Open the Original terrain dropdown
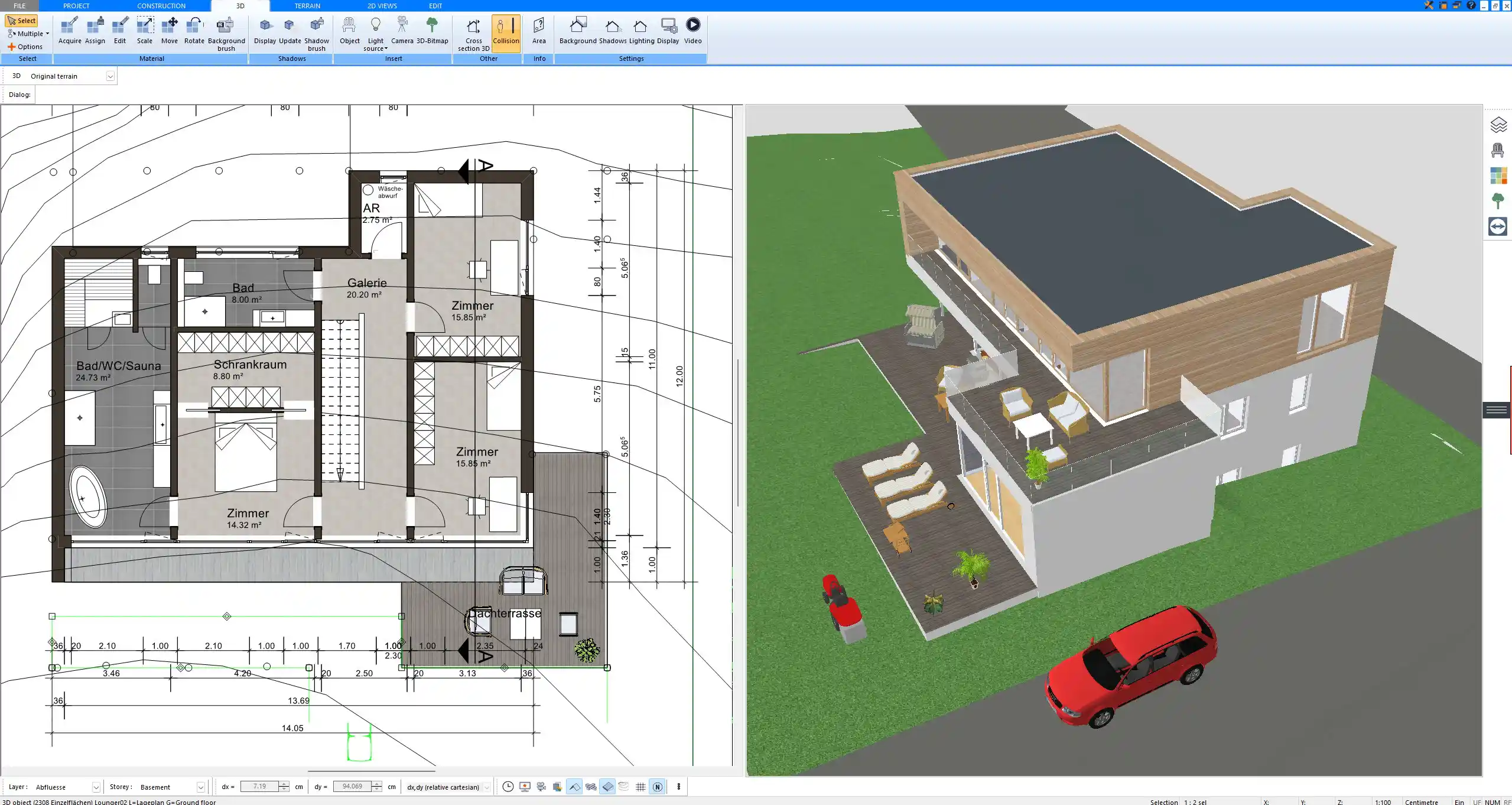 (x=110, y=76)
